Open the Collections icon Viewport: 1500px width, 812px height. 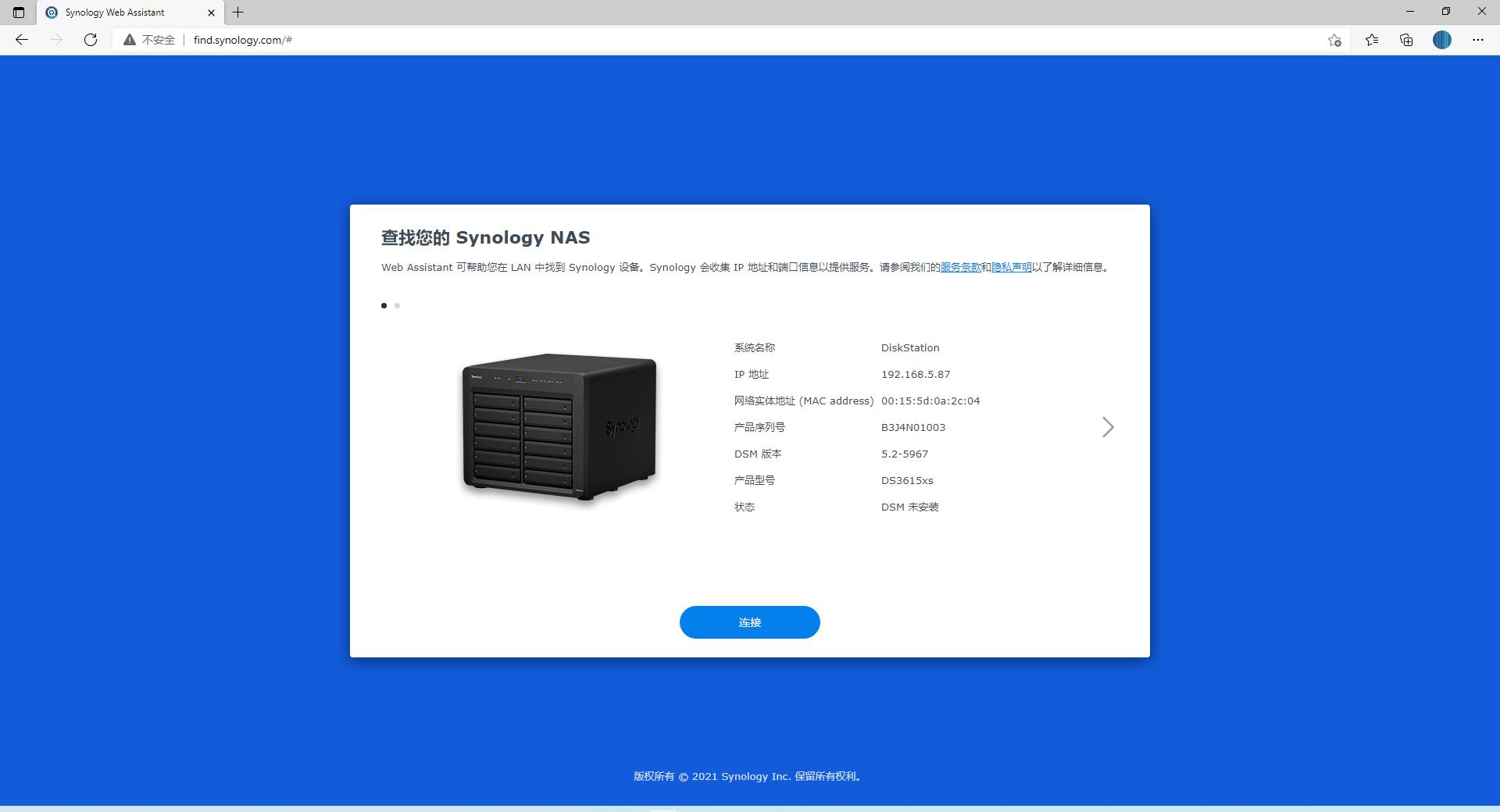point(1406,40)
